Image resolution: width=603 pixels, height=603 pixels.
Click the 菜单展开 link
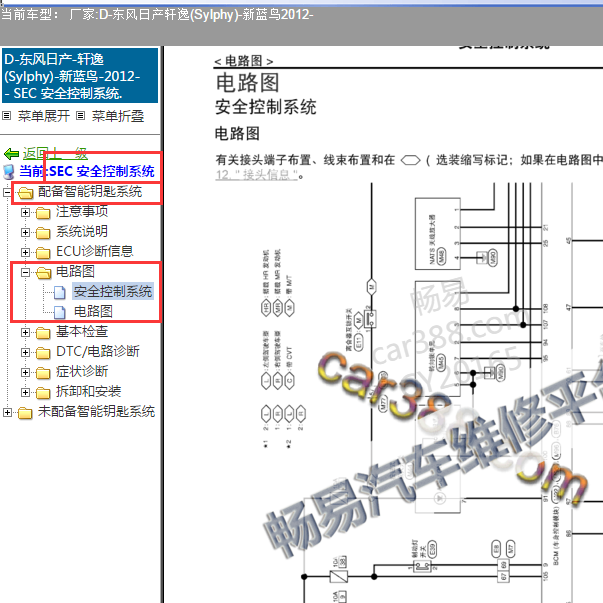tap(44, 116)
